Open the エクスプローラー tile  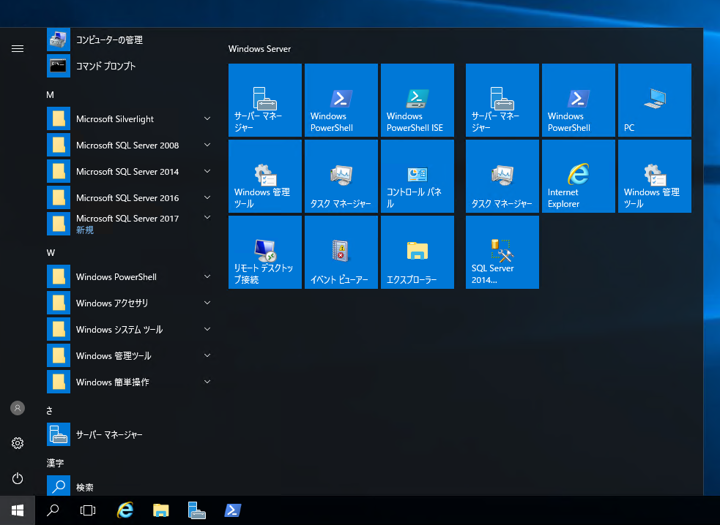coord(417,252)
